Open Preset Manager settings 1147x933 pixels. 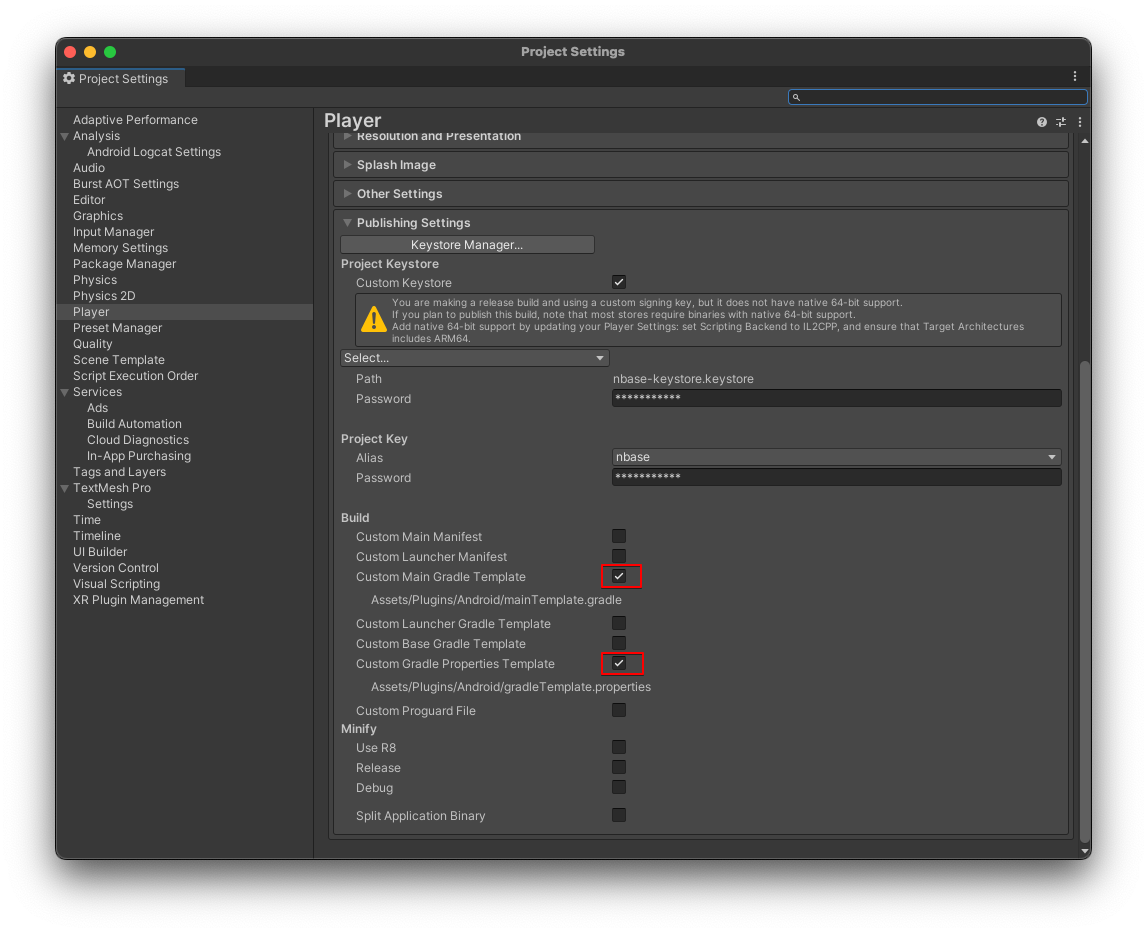coord(118,328)
